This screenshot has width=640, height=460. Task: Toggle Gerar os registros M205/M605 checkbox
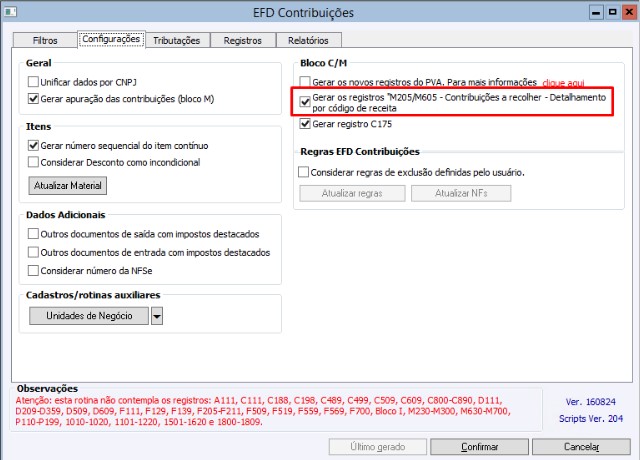tap(305, 101)
